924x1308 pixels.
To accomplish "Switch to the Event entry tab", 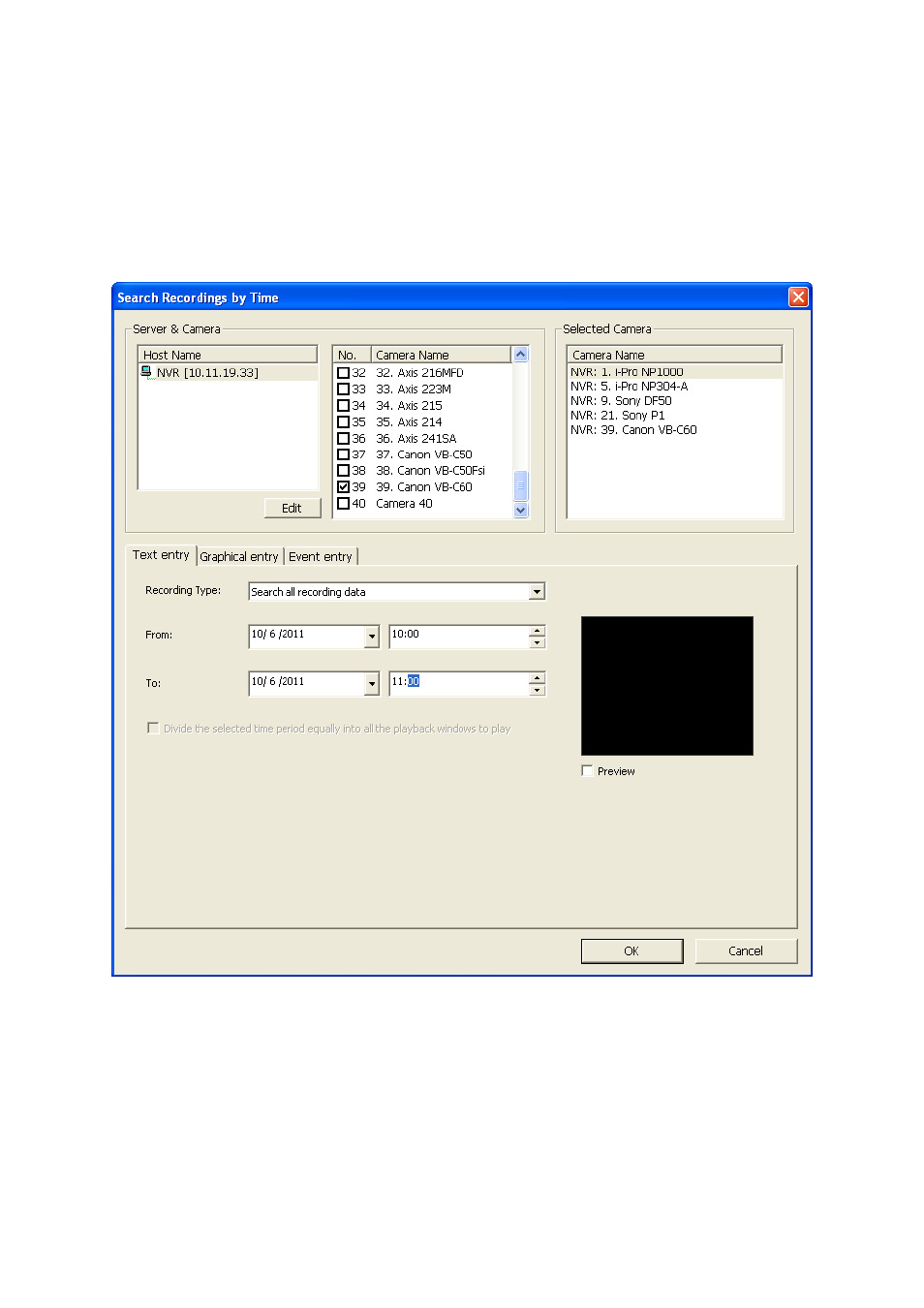I will tap(321, 557).
